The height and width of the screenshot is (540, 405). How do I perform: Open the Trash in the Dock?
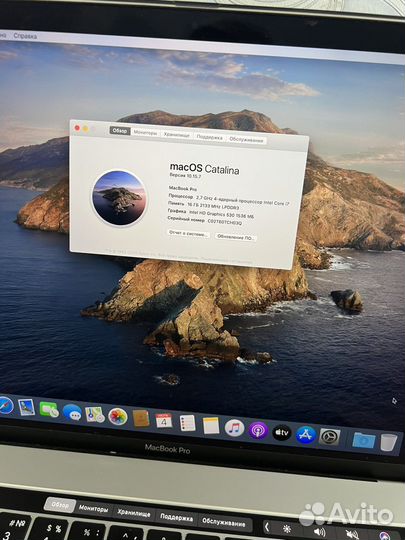[389, 442]
